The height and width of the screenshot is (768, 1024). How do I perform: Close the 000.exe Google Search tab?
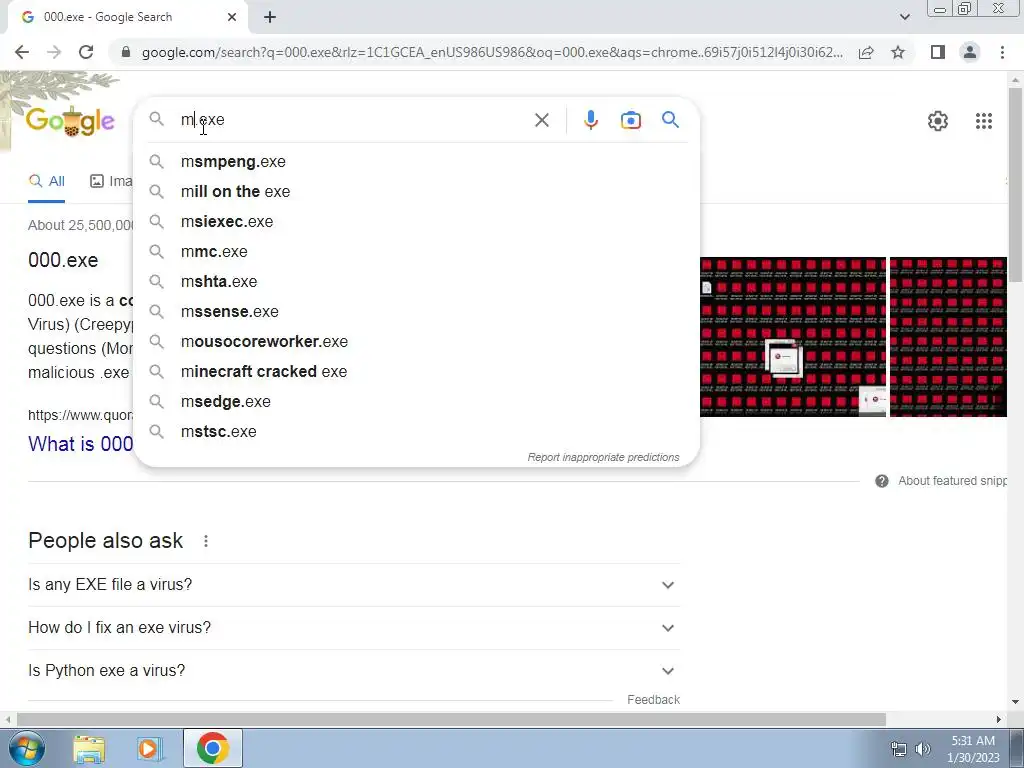pyautogui.click(x=232, y=17)
